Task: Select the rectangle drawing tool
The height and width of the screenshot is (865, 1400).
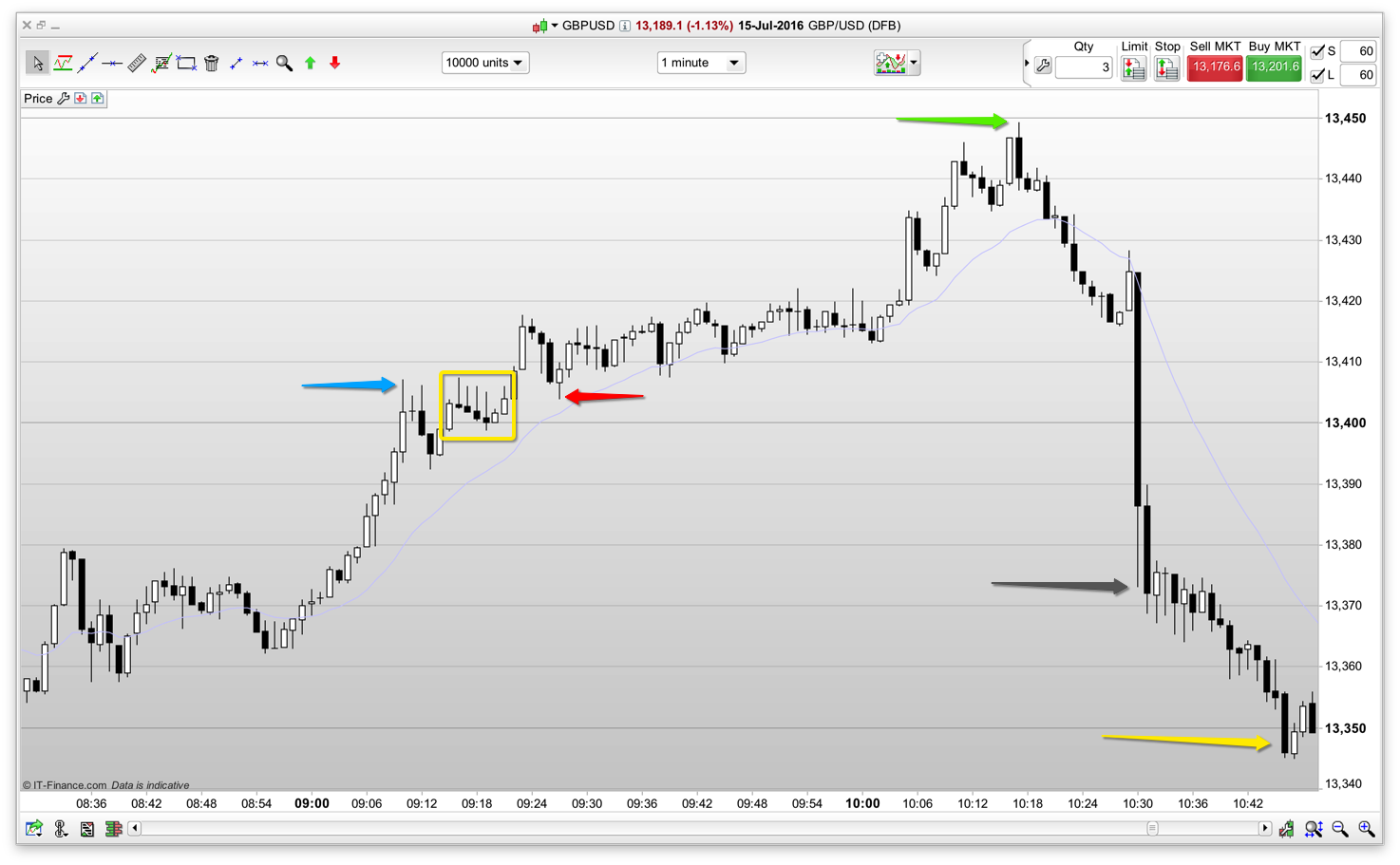Action: (186, 64)
